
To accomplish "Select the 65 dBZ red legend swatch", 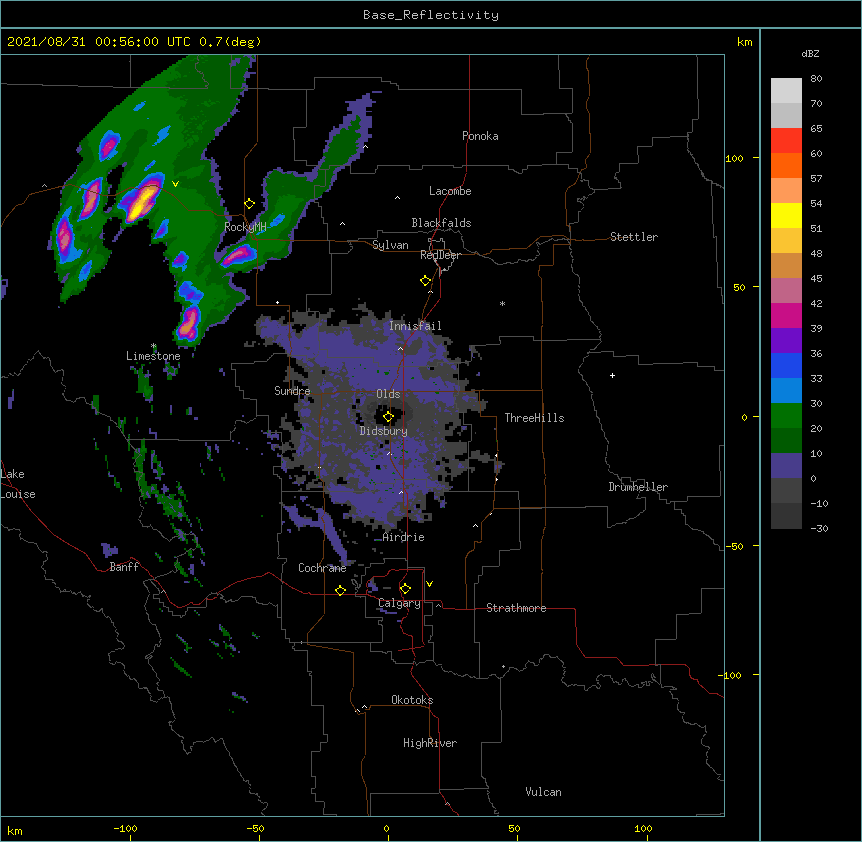I will click(786, 141).
